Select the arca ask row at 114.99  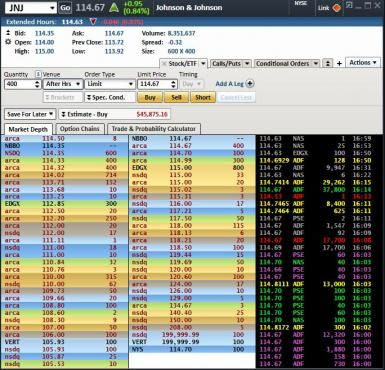point(192,160)
